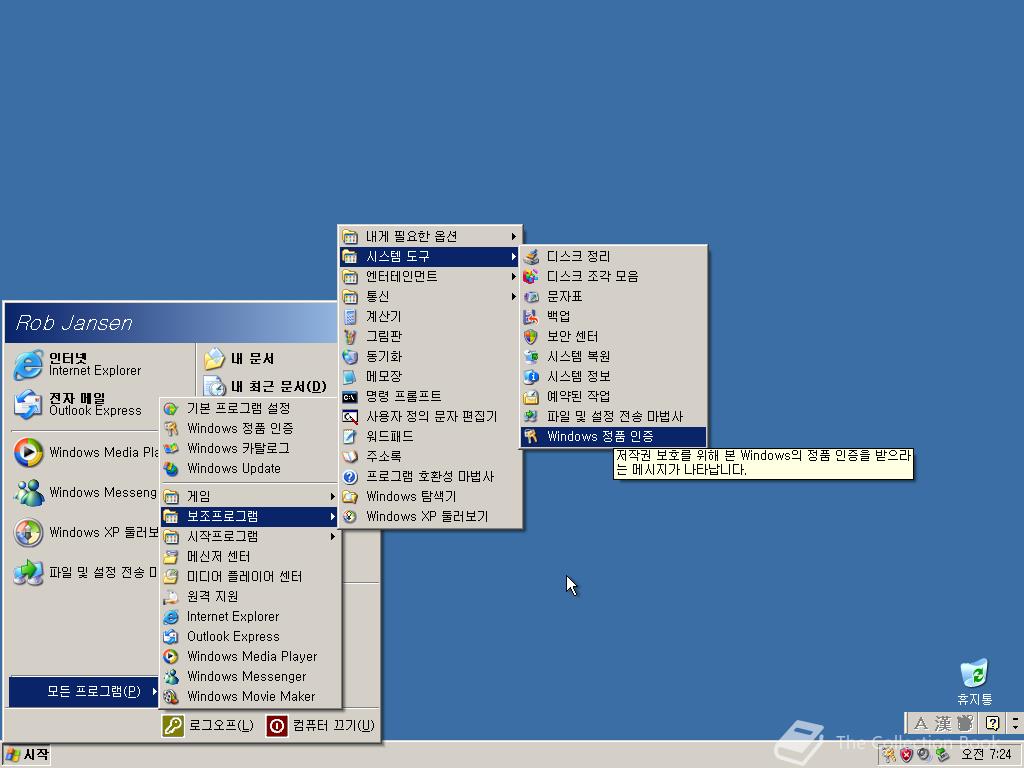Image resolution: width=1024 pixels, height=768 pixels.
Task: Click the 주소록 address book icon
Action: pos(350,456)
